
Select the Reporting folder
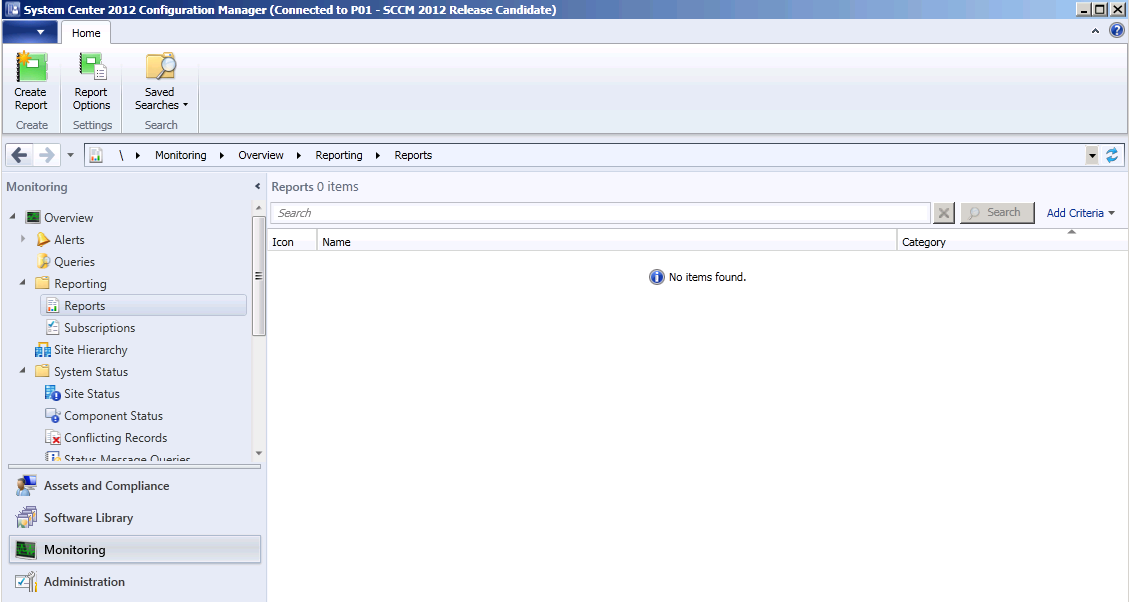pyautogui.click(x=80, y=284)
